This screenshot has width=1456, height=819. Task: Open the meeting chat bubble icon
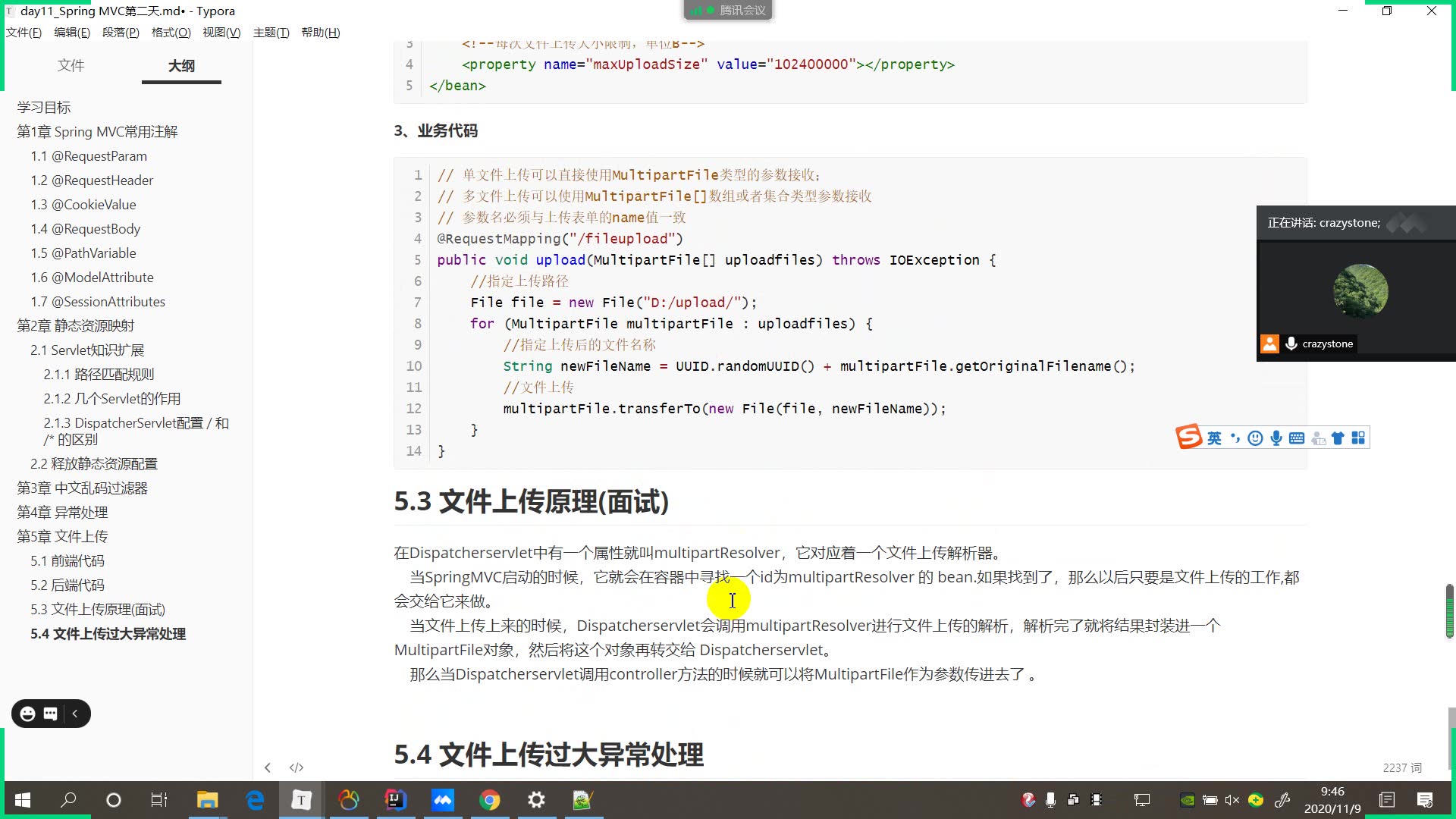(x=50, y=714)
